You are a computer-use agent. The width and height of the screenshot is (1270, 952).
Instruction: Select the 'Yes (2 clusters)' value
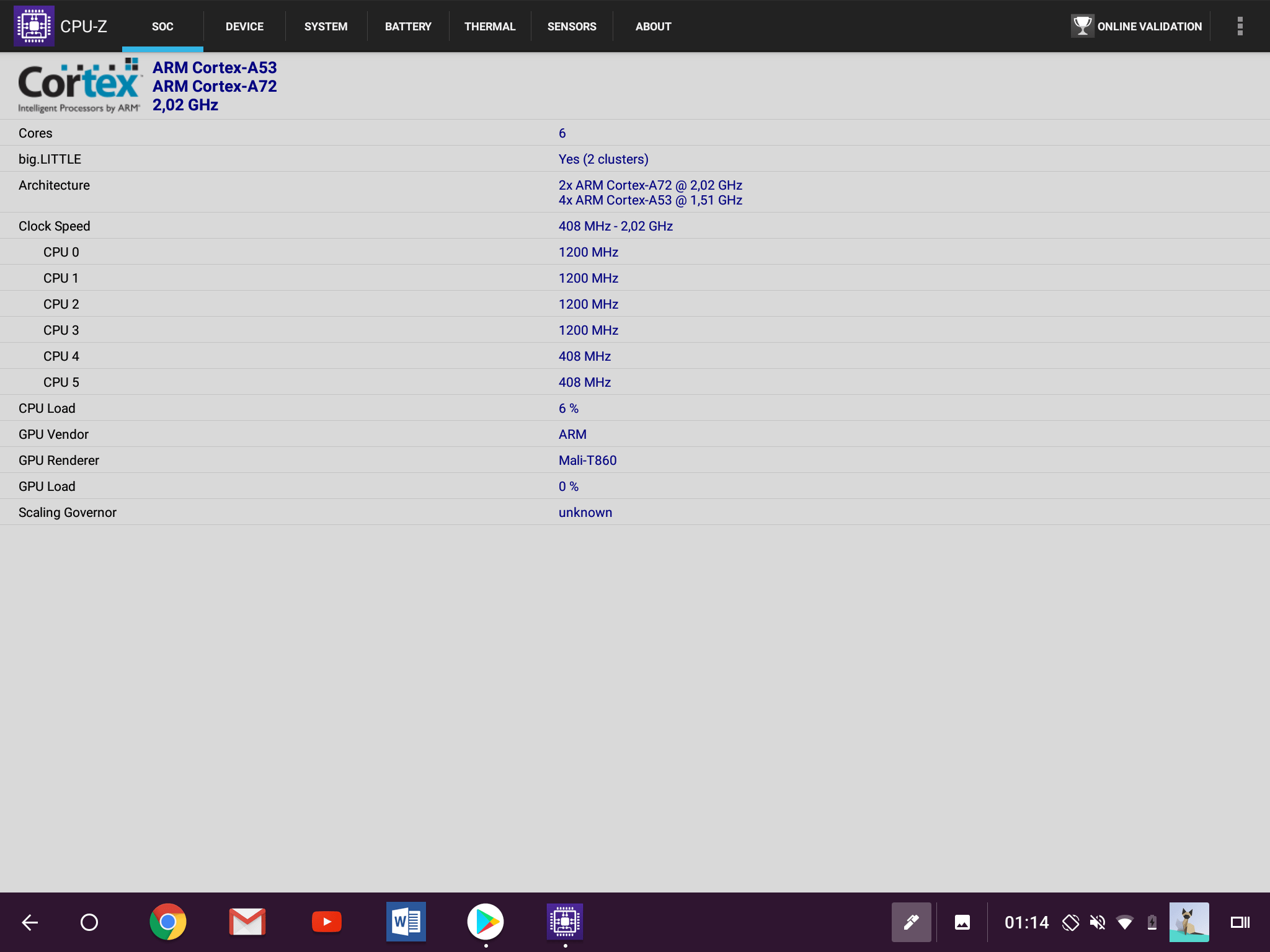click(x=603, y=159)
